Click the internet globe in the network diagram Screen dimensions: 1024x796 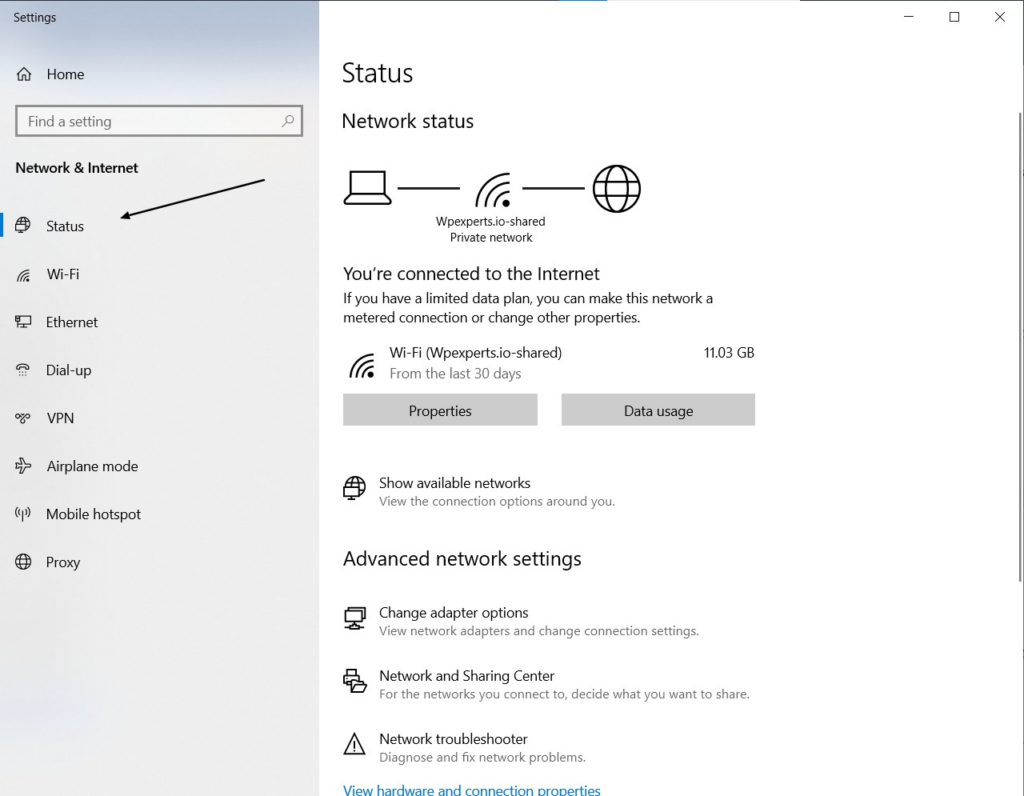(616, 187)
